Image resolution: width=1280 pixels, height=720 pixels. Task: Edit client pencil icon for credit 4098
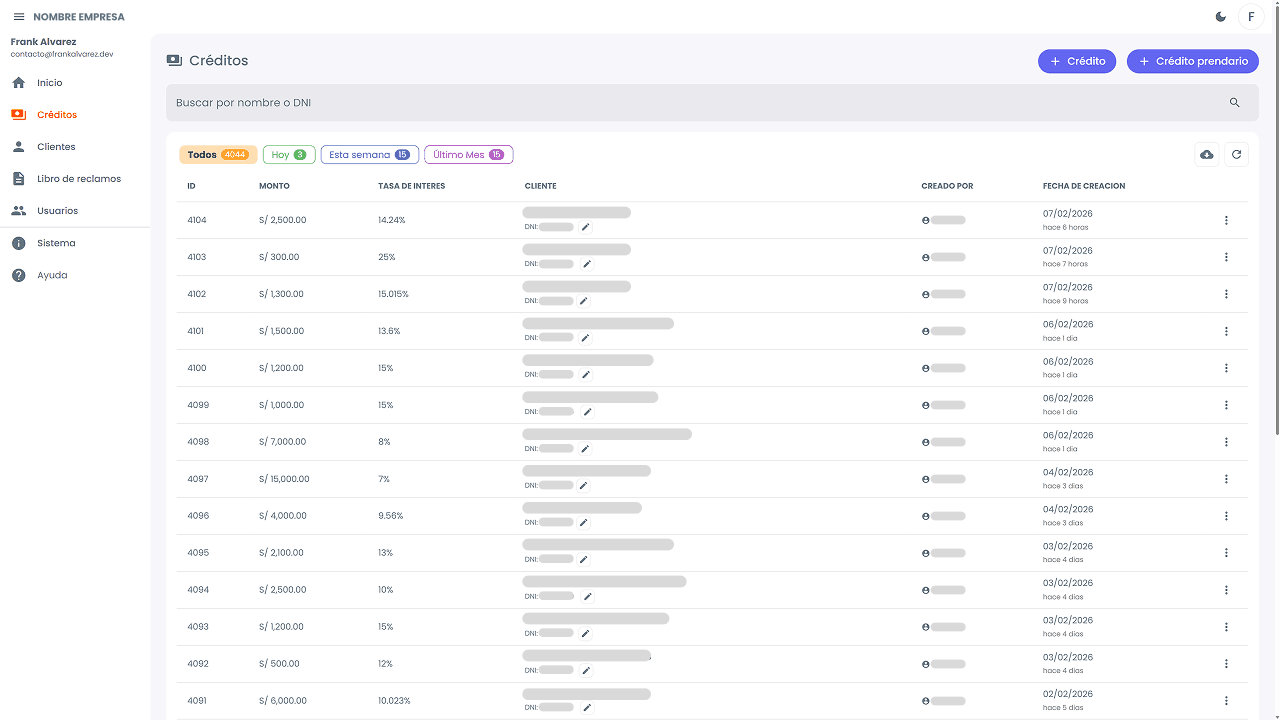[x=586, y=449]
